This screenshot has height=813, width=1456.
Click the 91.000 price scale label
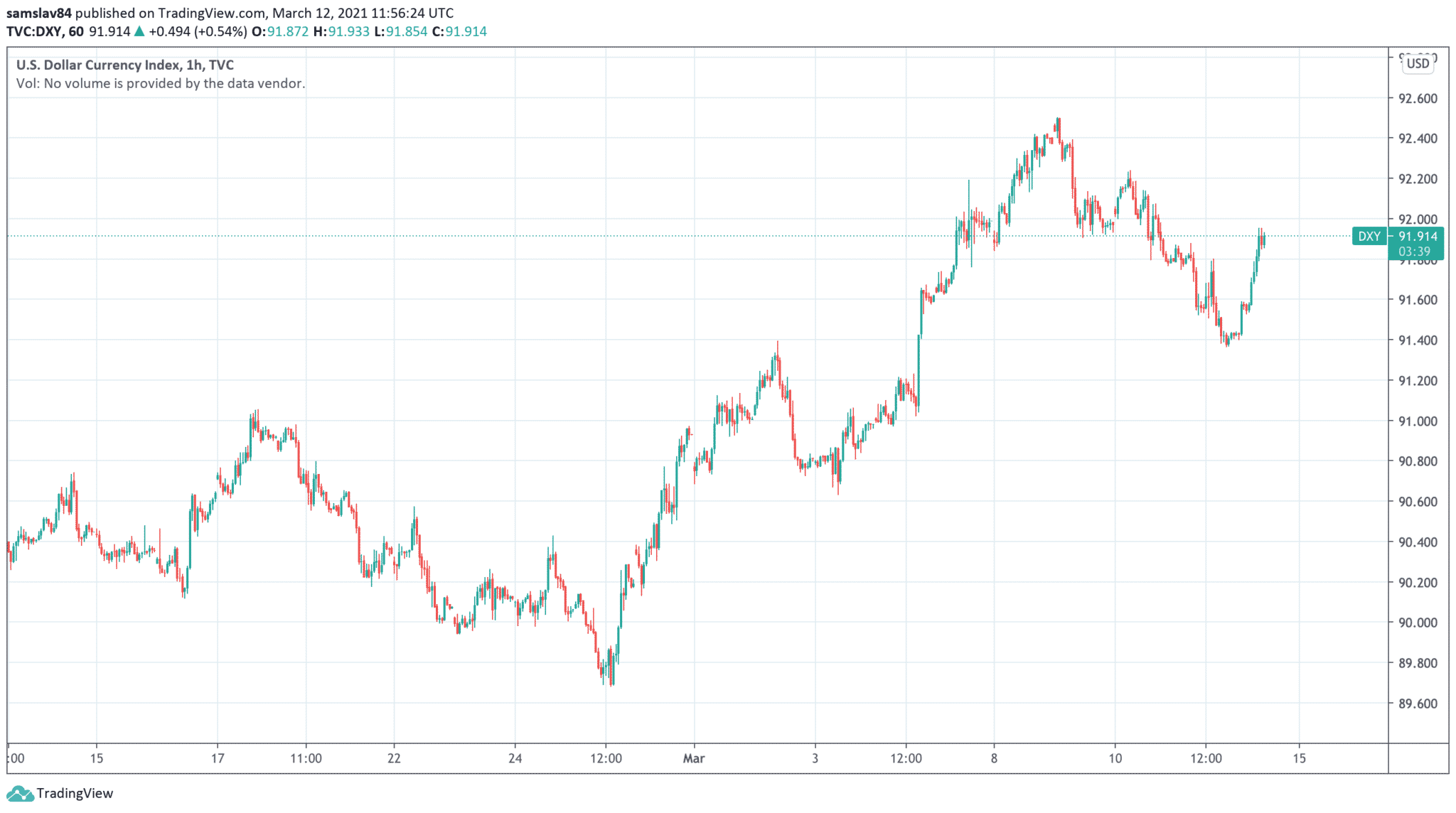coord(1417,421)
